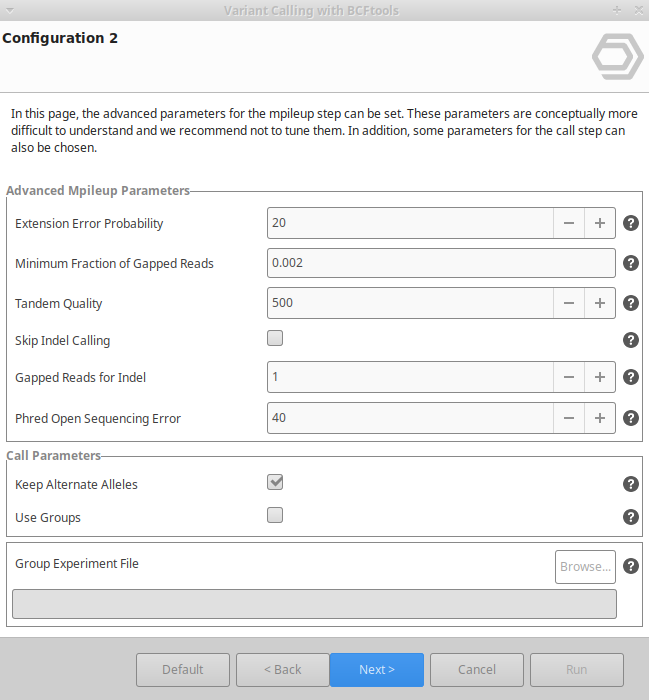Enable the Skip Indel Calling checkbox

point(275,339)
